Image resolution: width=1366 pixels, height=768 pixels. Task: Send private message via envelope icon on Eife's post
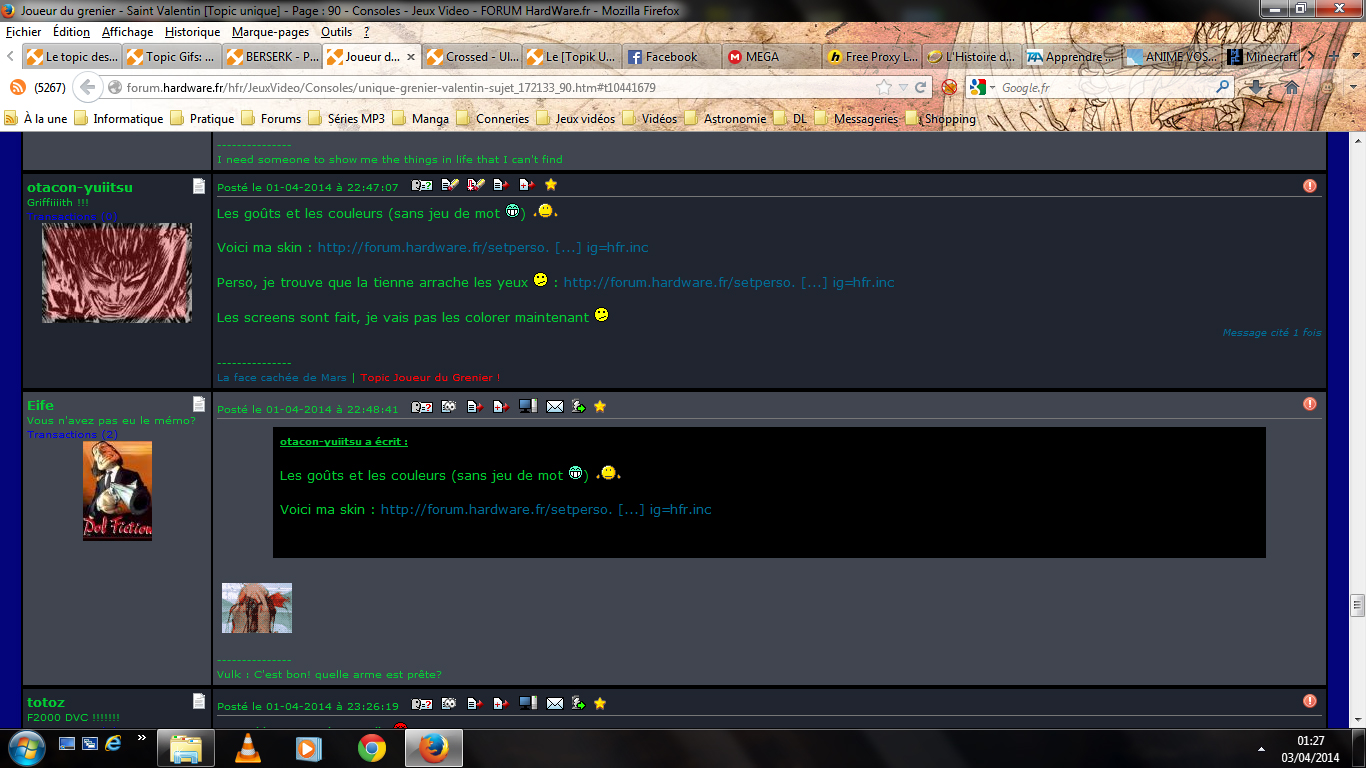(554, 407)
